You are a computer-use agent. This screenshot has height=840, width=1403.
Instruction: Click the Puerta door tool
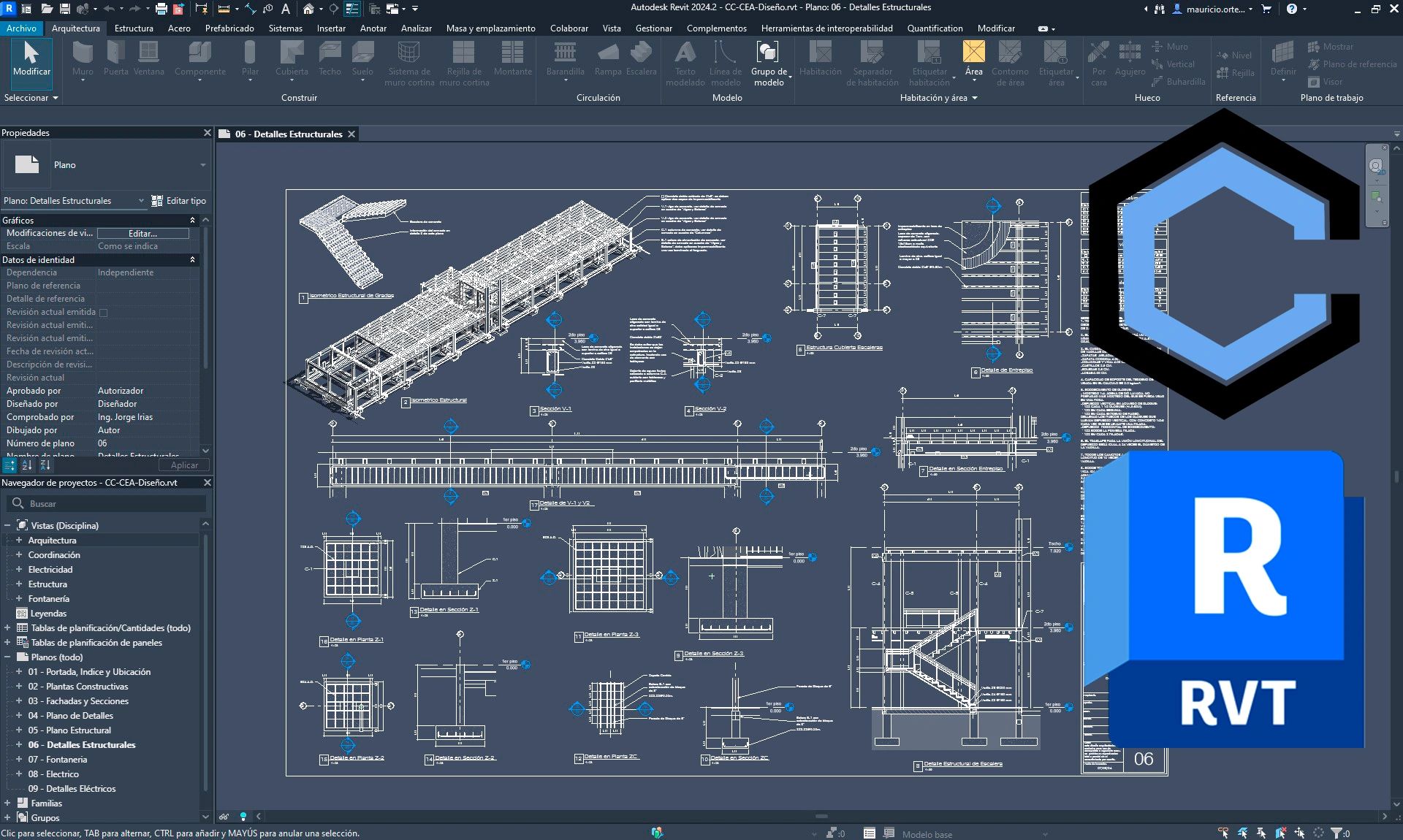115,58
